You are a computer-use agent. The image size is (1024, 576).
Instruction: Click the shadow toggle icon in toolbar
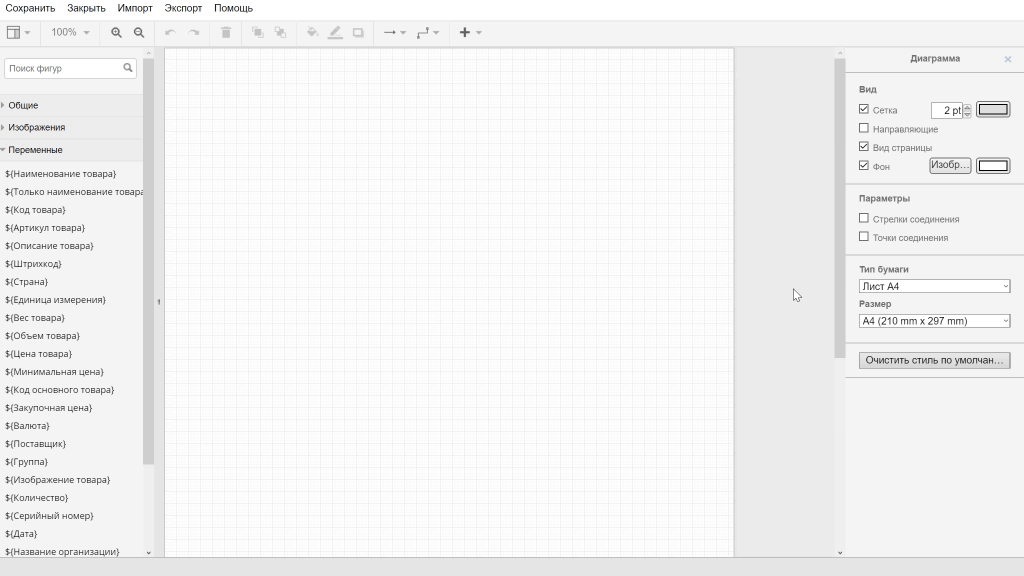click(x=358, y=33)
